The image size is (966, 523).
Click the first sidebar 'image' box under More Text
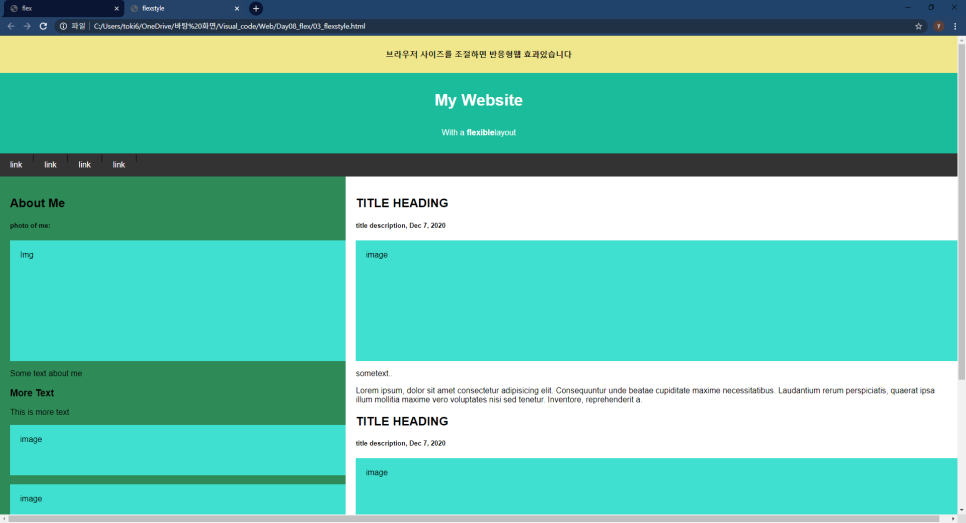tap(177, 450)
